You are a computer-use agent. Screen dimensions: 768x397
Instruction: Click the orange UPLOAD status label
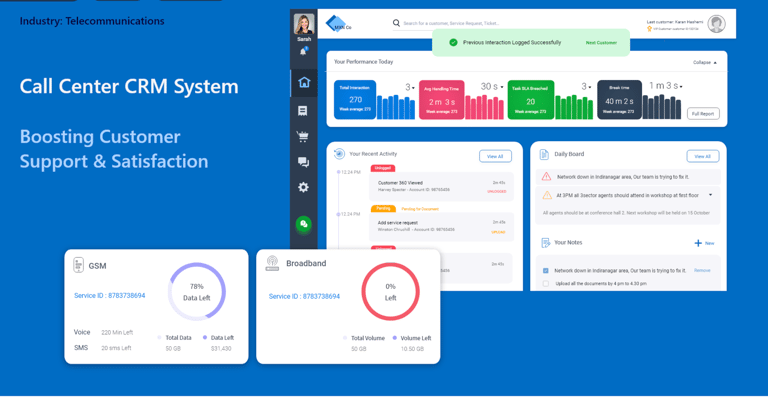pyautogui.click(x=498, y=232)
